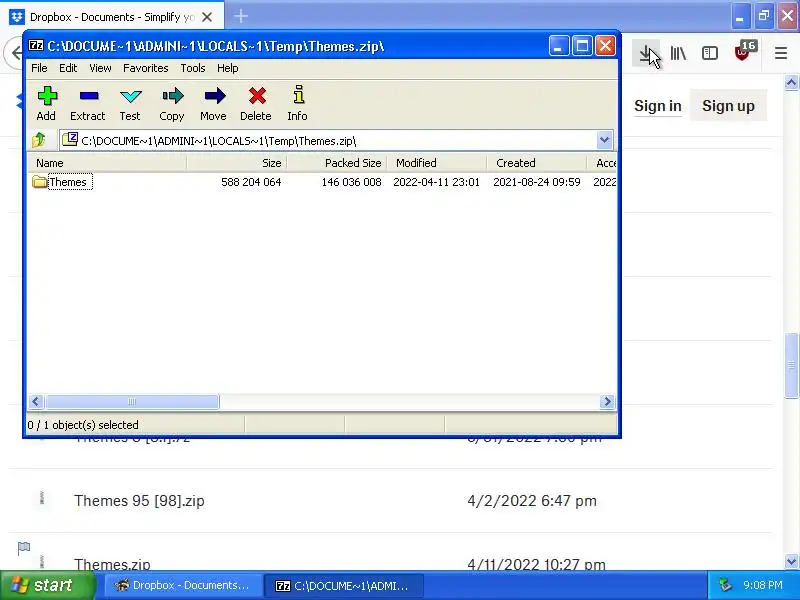The height and width of the screenshot is (600, 800).
Task: Click the 7z icon in the 7-Zip title bar
Action: pos(36,46)
